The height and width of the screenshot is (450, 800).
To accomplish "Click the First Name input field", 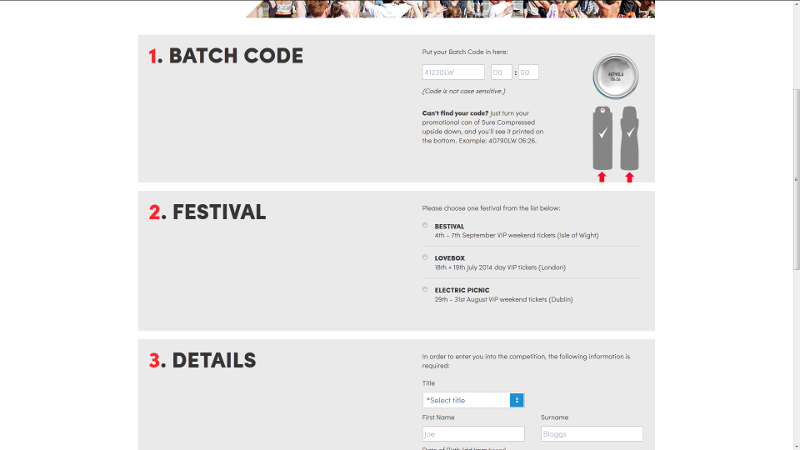I will [473, 434].
